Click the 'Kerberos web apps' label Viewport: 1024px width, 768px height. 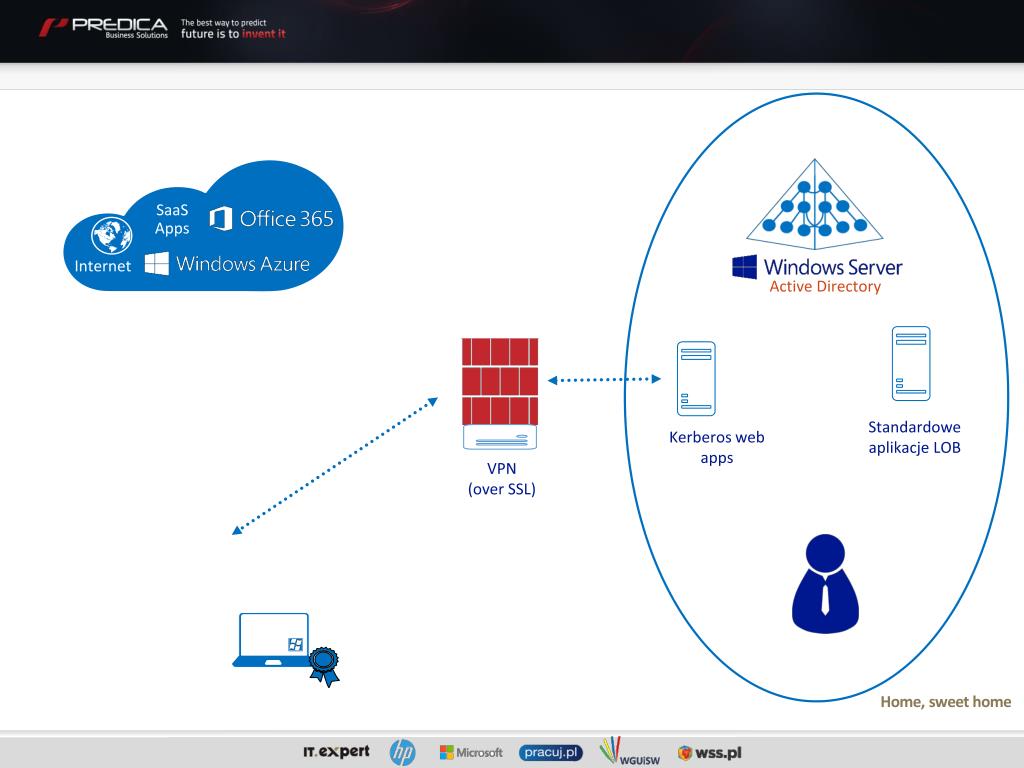[x=716, y=447]
